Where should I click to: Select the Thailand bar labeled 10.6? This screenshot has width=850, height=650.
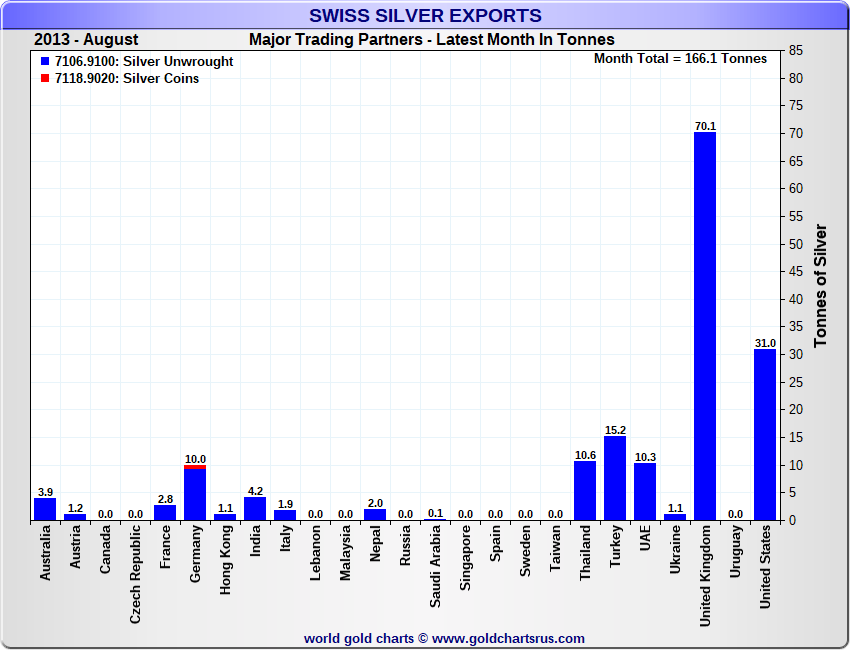585,491
